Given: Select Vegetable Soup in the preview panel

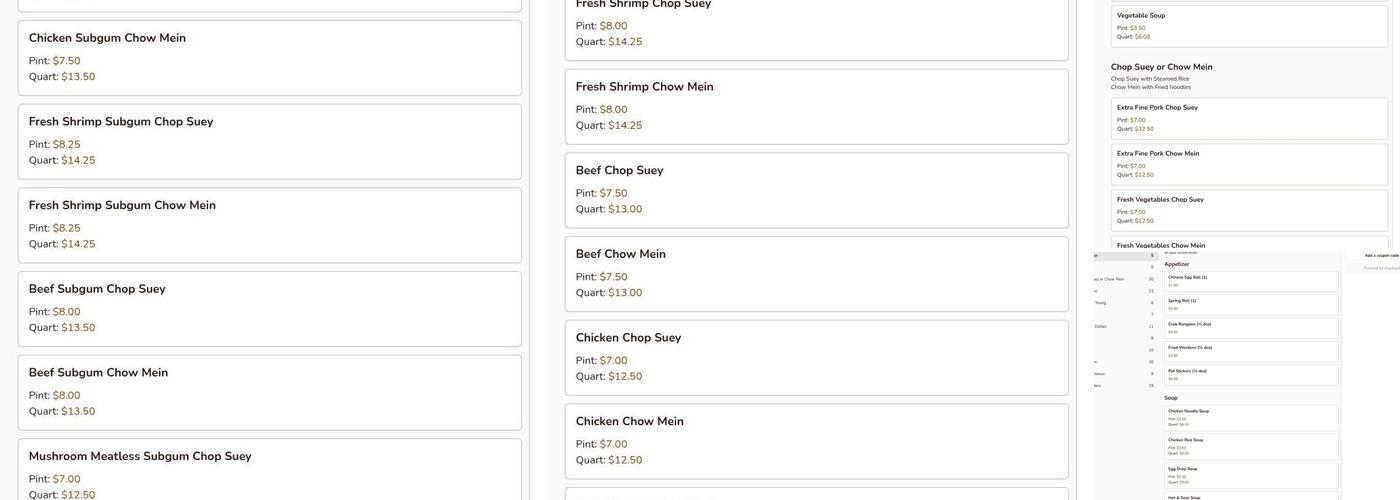Looking at the screenshot, I should (x=1249, y=26).
